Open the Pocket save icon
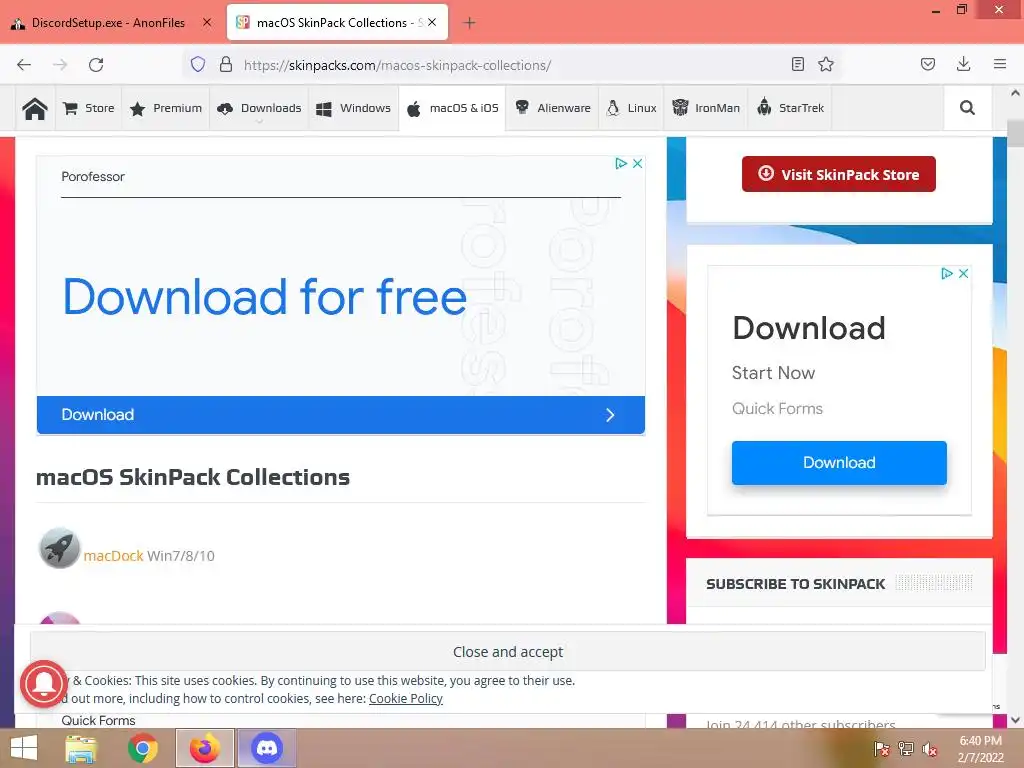This screenshot has width=1024, height=768. (928, 64)
